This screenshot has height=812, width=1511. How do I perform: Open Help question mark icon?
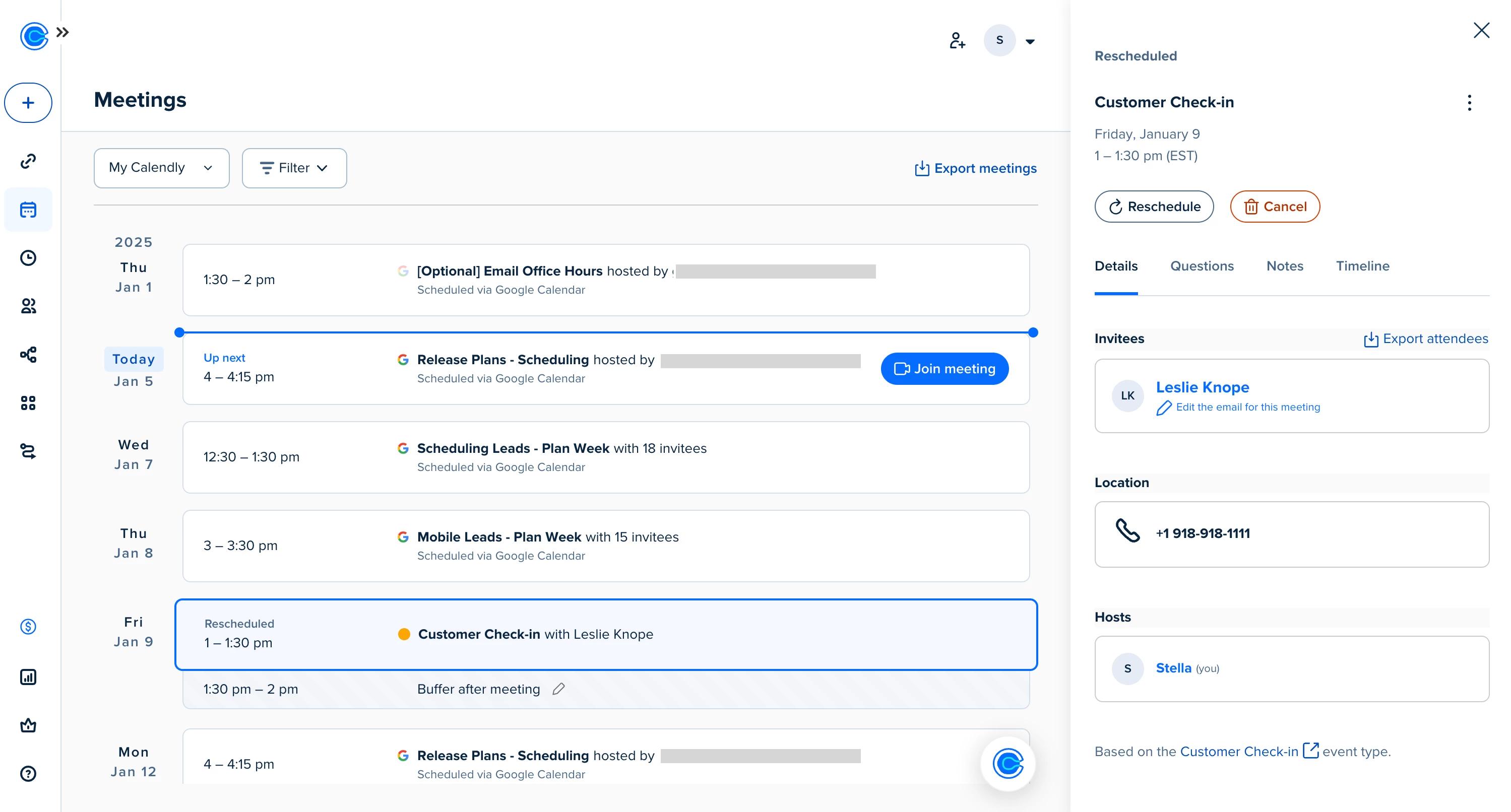[x=28, y=774]
